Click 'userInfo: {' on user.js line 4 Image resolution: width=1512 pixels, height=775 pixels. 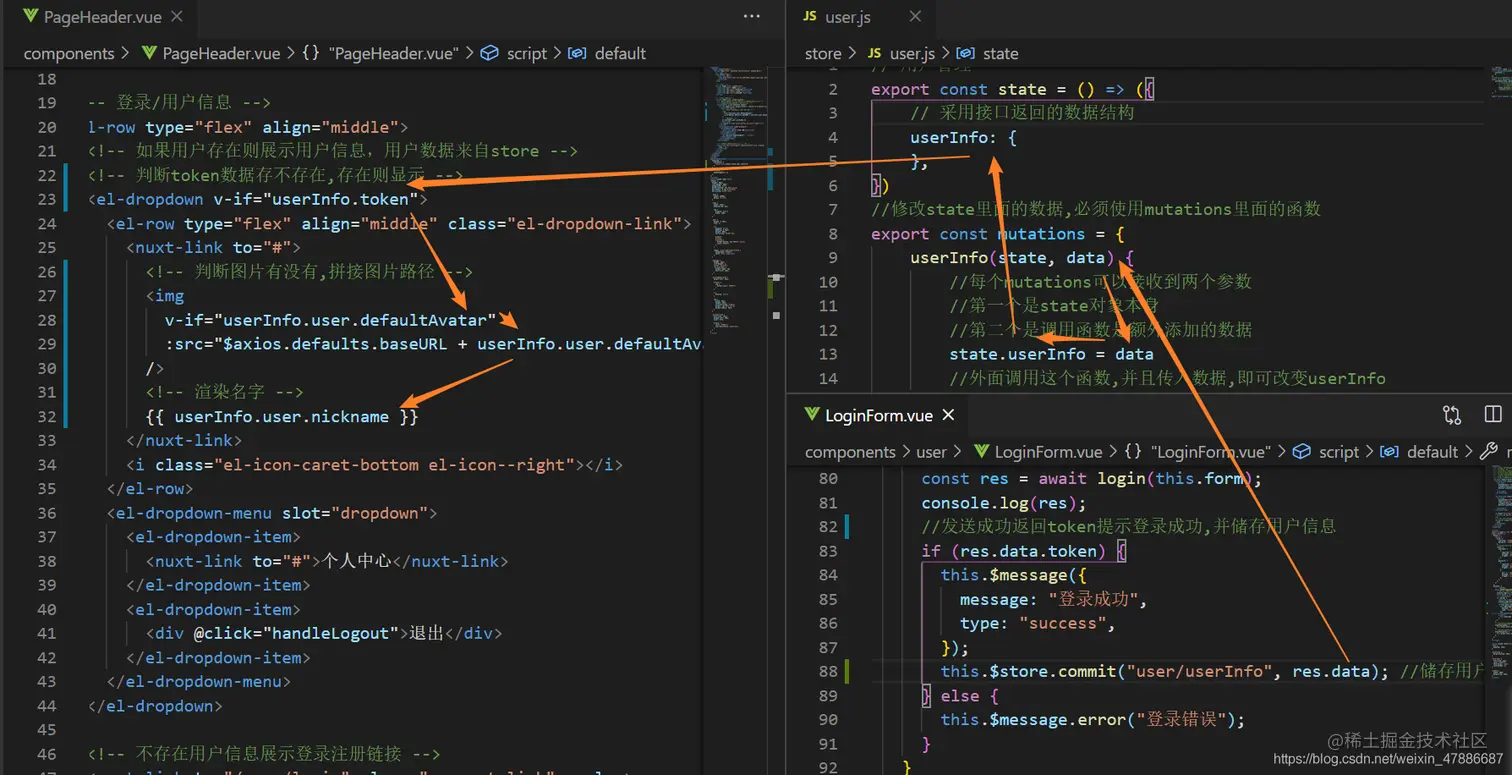point(963,137)
